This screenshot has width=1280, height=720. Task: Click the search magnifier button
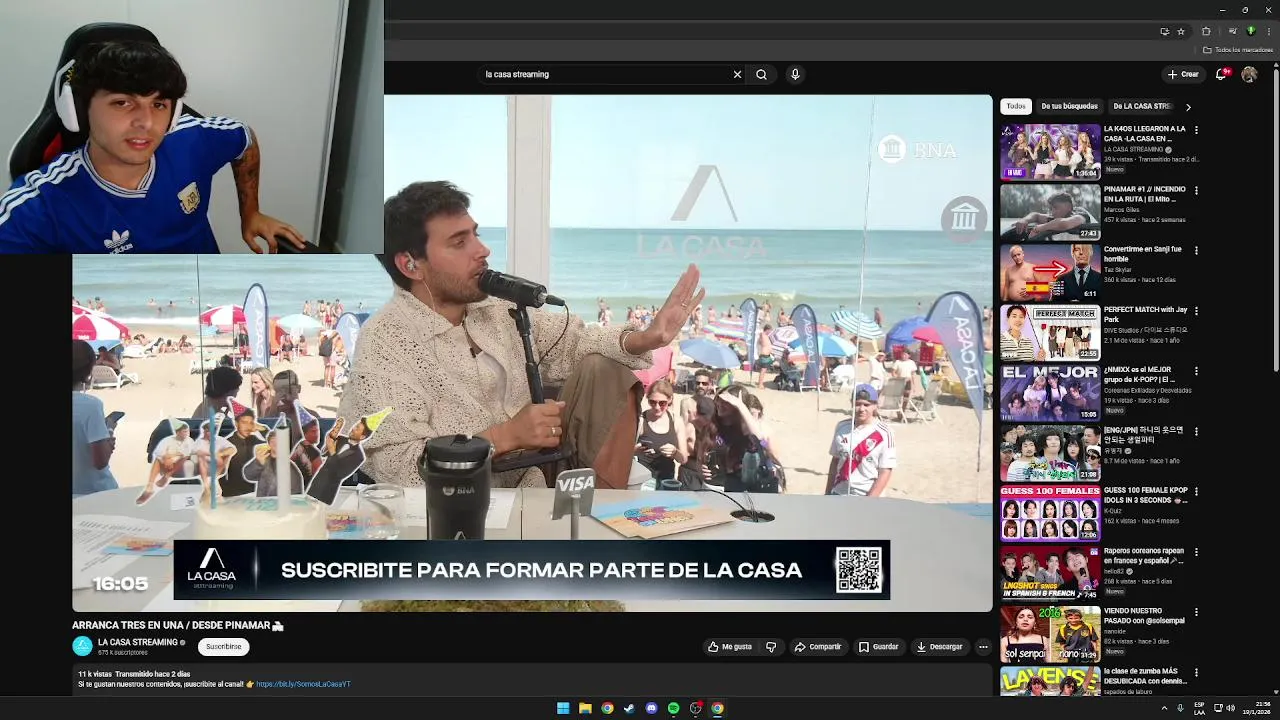coord(761,74)
